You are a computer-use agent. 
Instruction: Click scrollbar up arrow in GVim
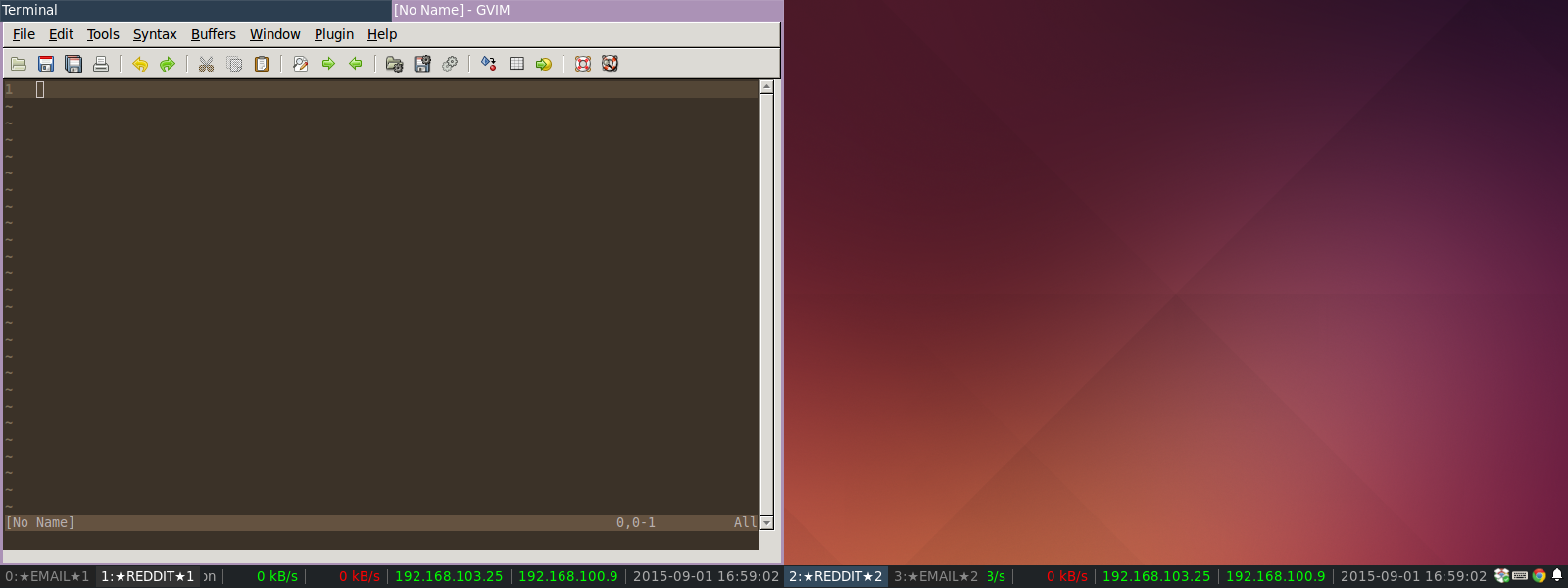tap(766, 87)
